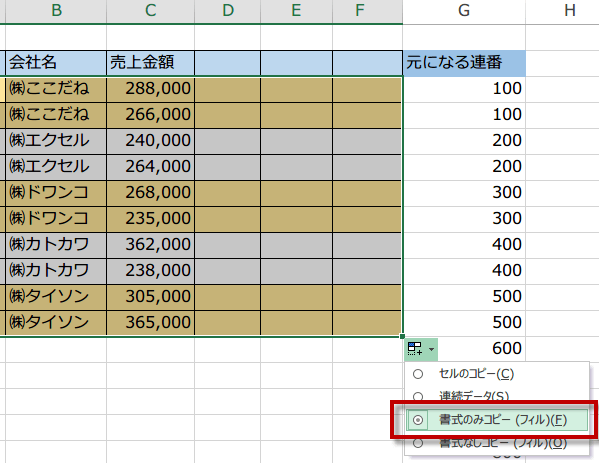The width and height of the screenshot is (599, 463).
Task: Select column B header
Action: click(56, 10)
